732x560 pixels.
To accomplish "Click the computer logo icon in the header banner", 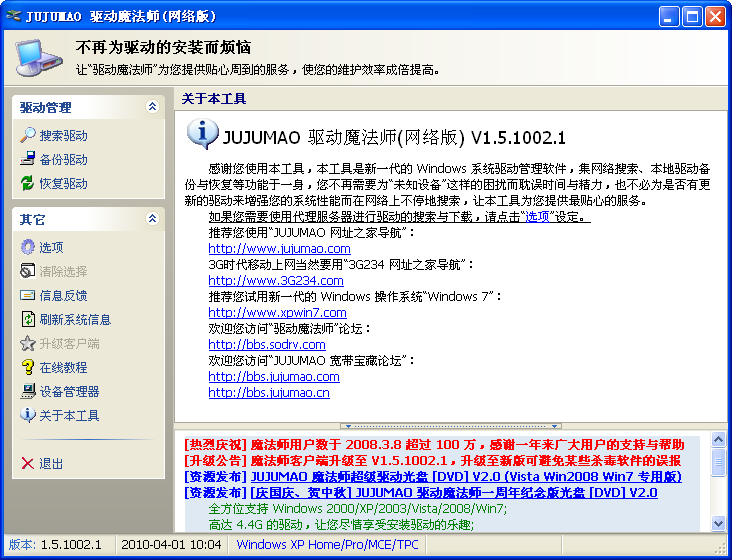I will 38,58.
